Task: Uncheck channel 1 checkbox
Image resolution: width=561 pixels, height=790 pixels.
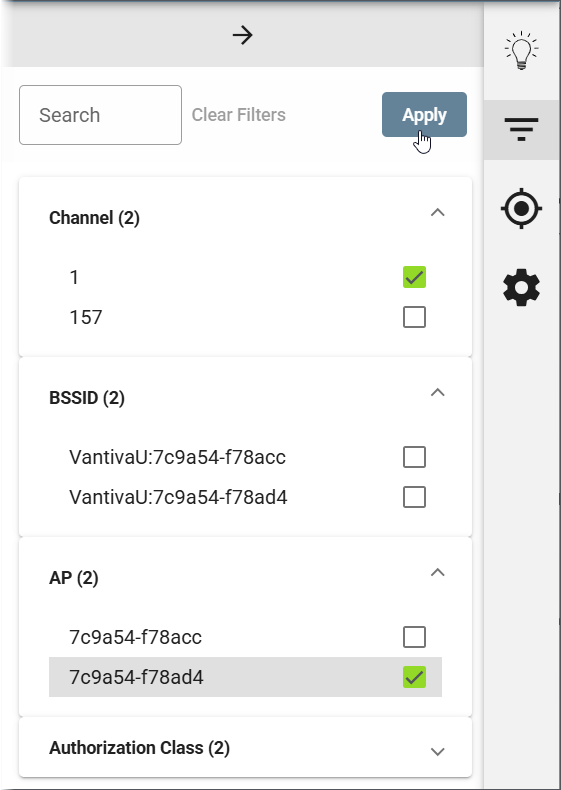Action: coord(414,277)
